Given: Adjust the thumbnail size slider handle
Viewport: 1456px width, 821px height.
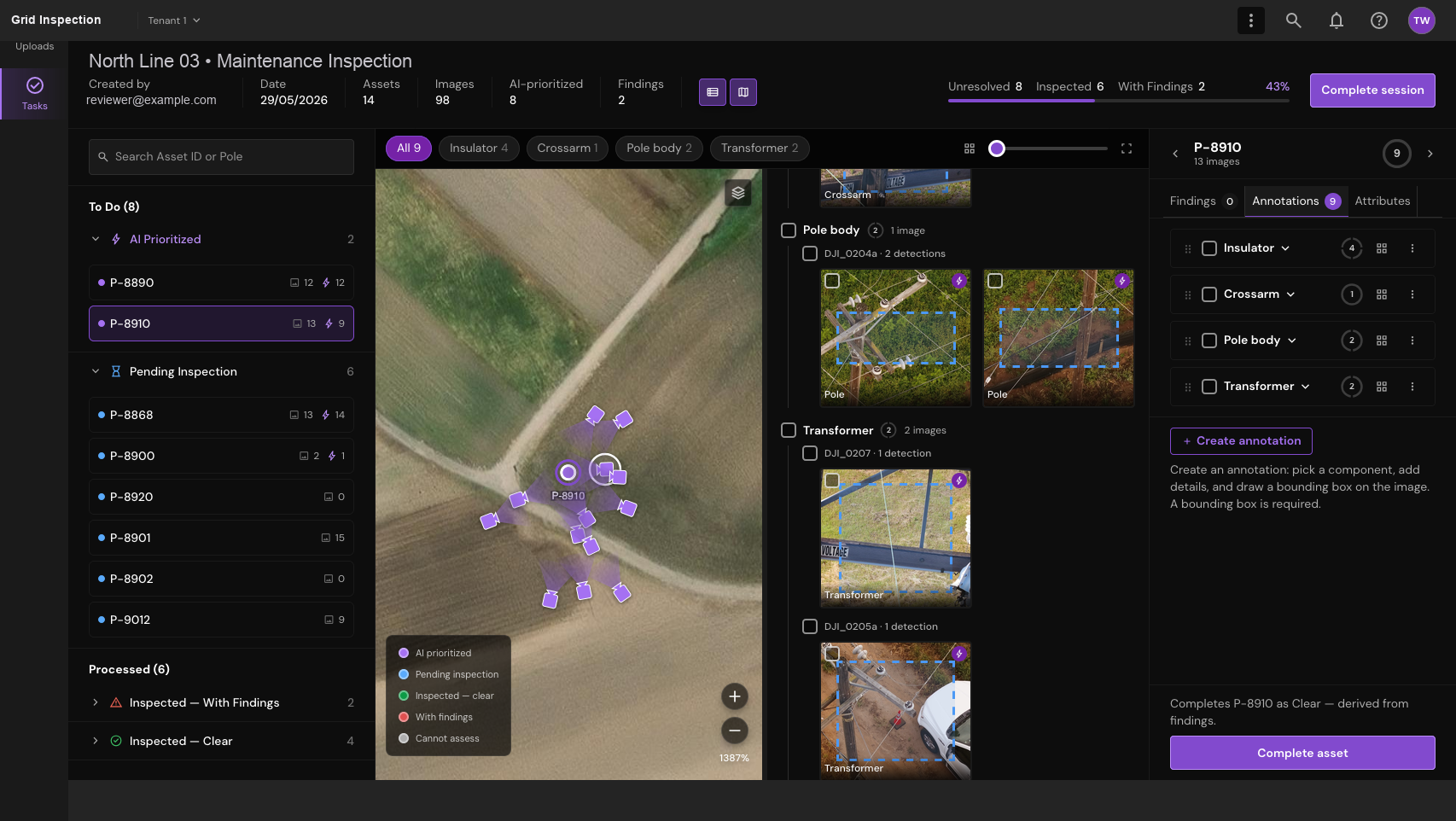Looking at the screenshot, I should [996, 148].
